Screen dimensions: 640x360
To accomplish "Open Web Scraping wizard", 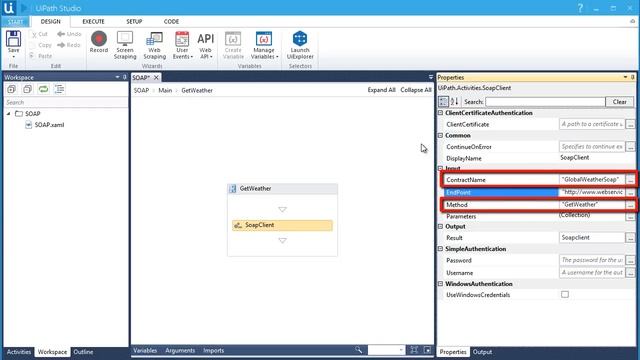I will tap(154, 45).
